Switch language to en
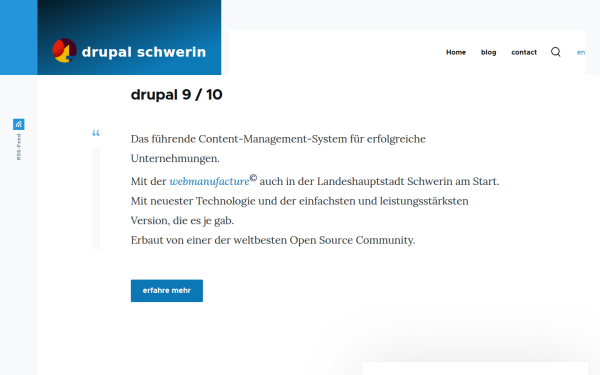 point(580,53)
